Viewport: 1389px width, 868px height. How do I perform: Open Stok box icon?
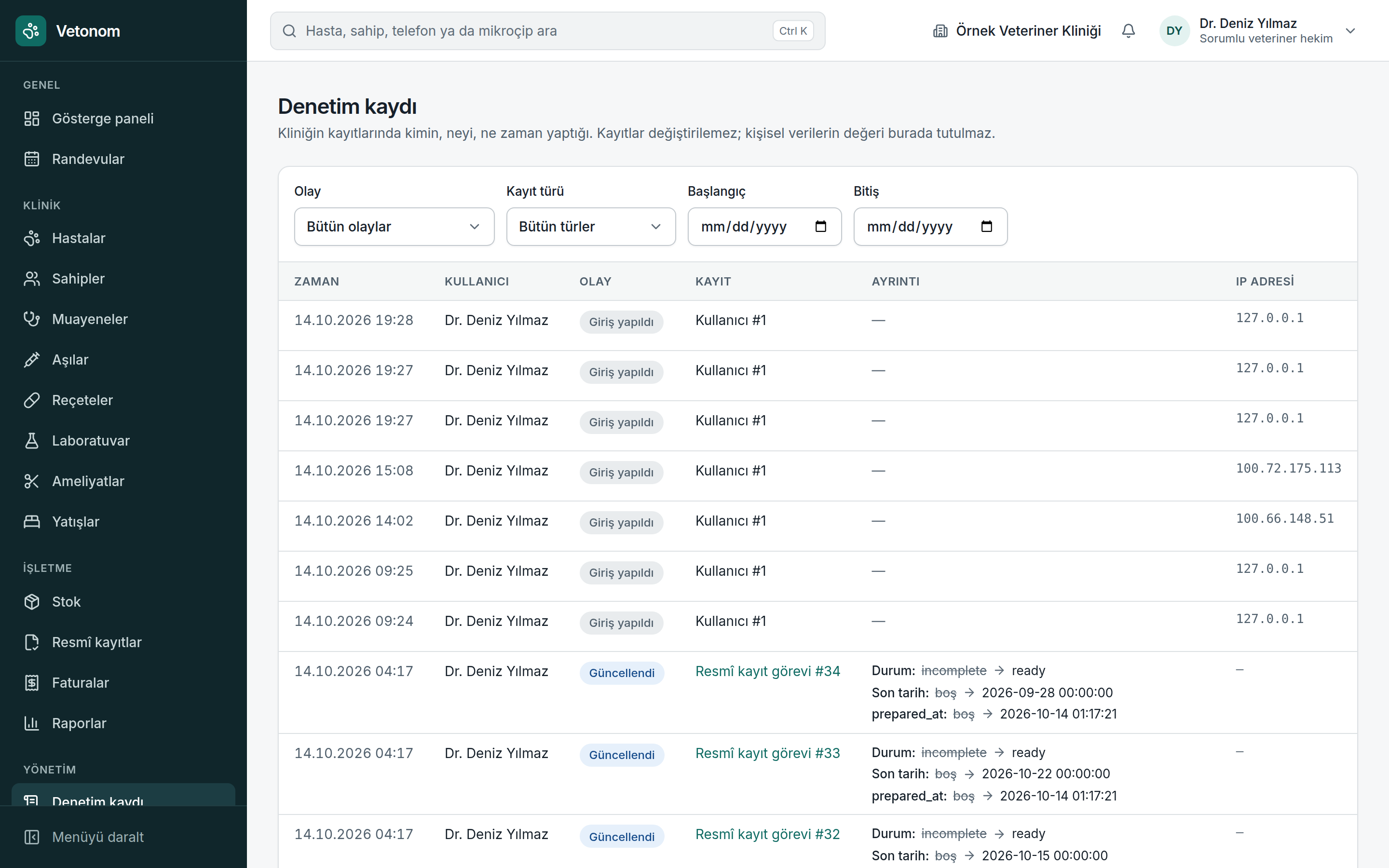(x=31, y=602)
